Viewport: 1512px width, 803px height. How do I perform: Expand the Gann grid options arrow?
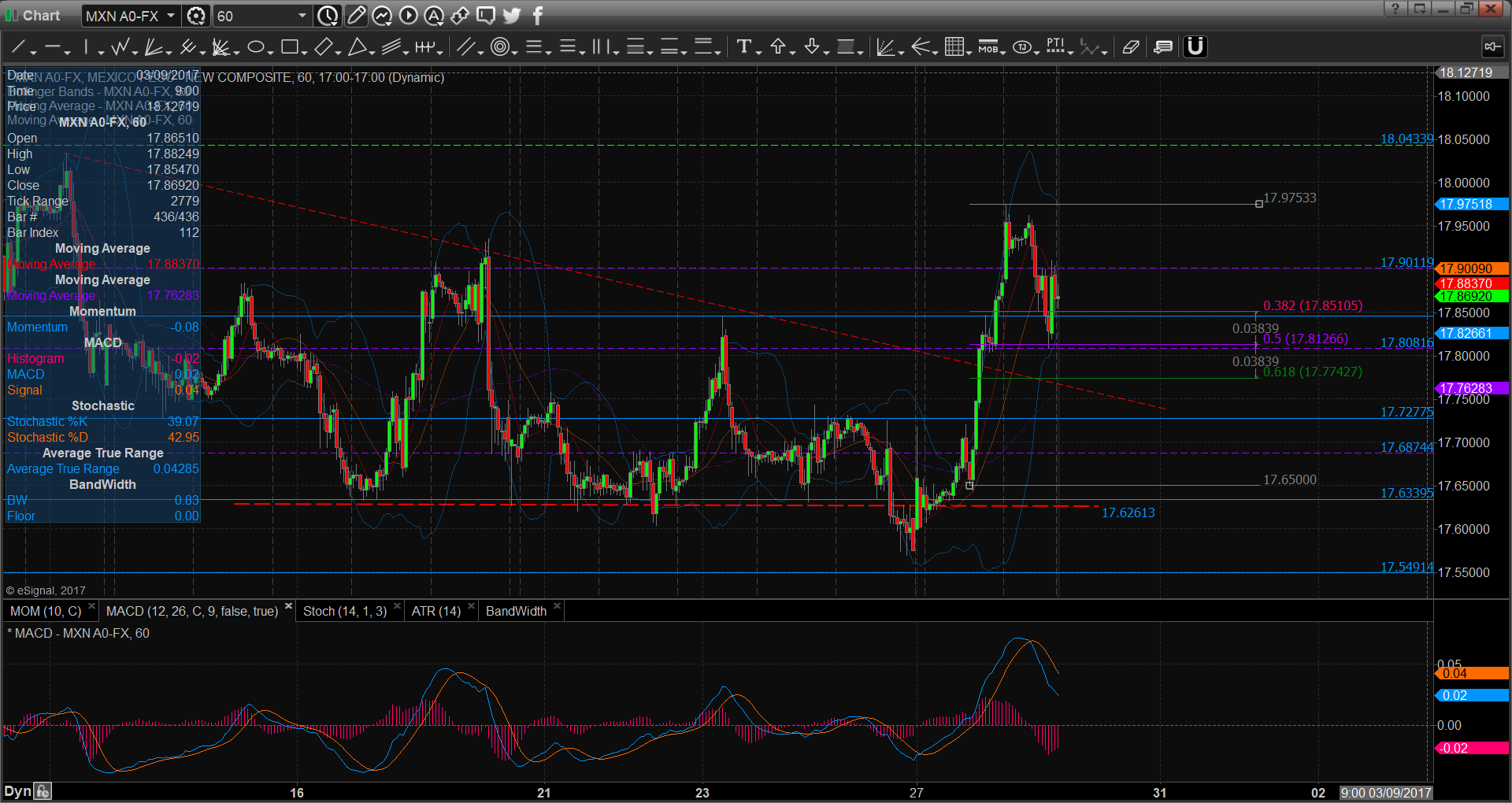click(x=969, y=53)
